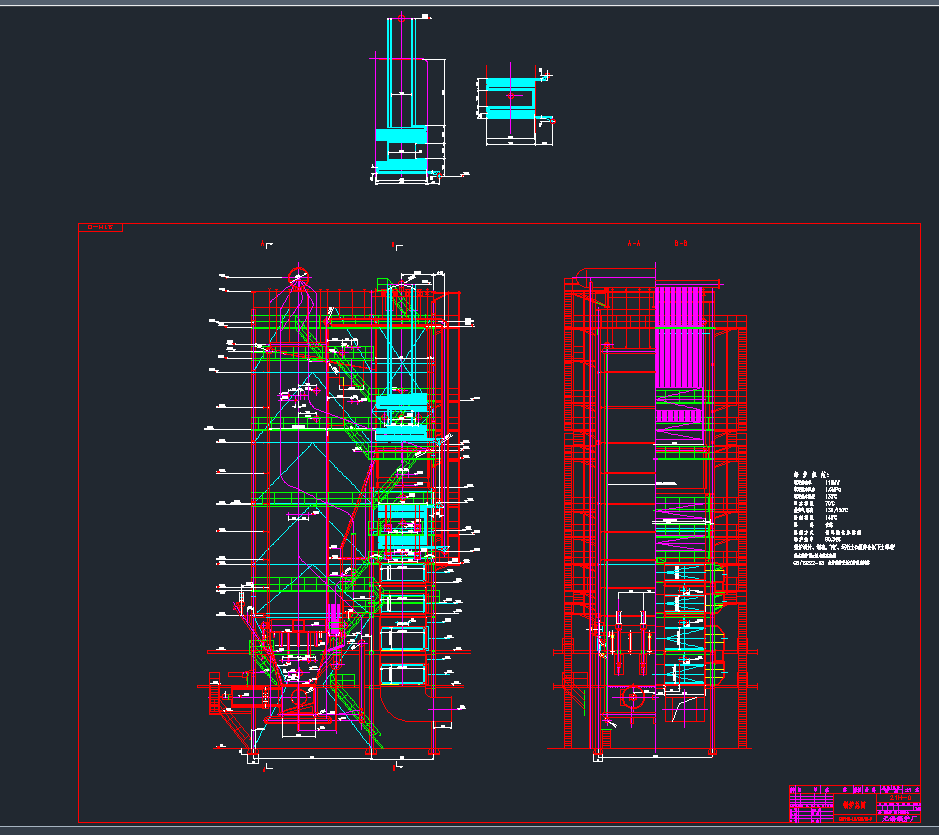Click the lower B section cut marker
Screen dimensions: 939x835
(397, 766)
